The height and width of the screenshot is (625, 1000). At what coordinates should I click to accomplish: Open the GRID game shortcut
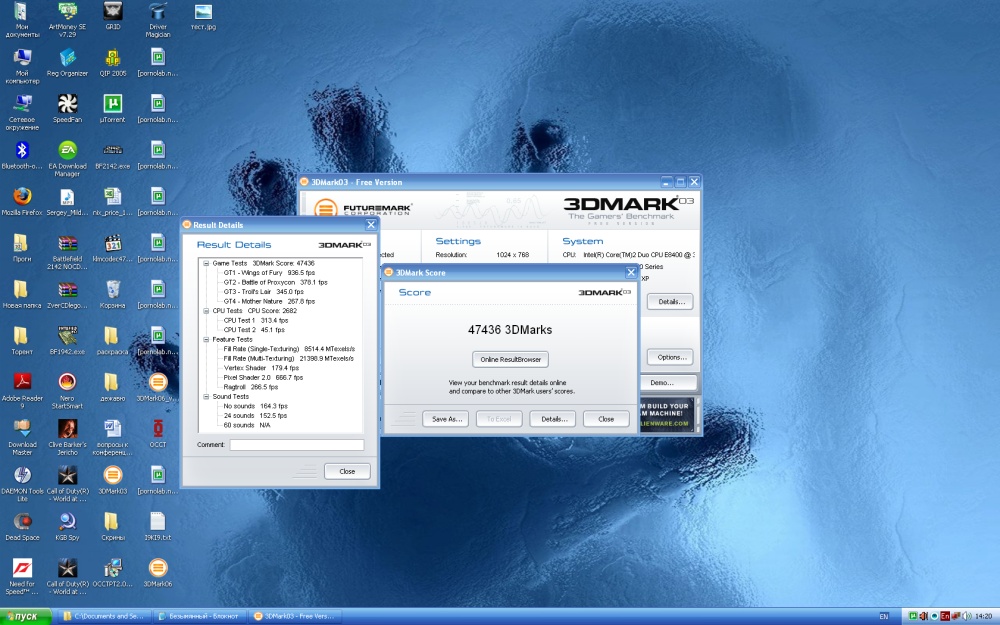[x=113, y=16]
